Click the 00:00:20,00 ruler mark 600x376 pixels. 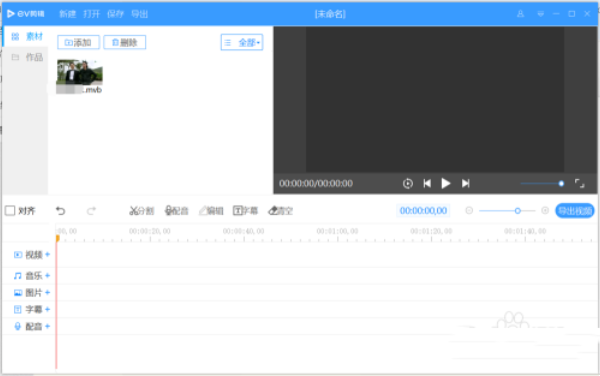tap(150, 231)
